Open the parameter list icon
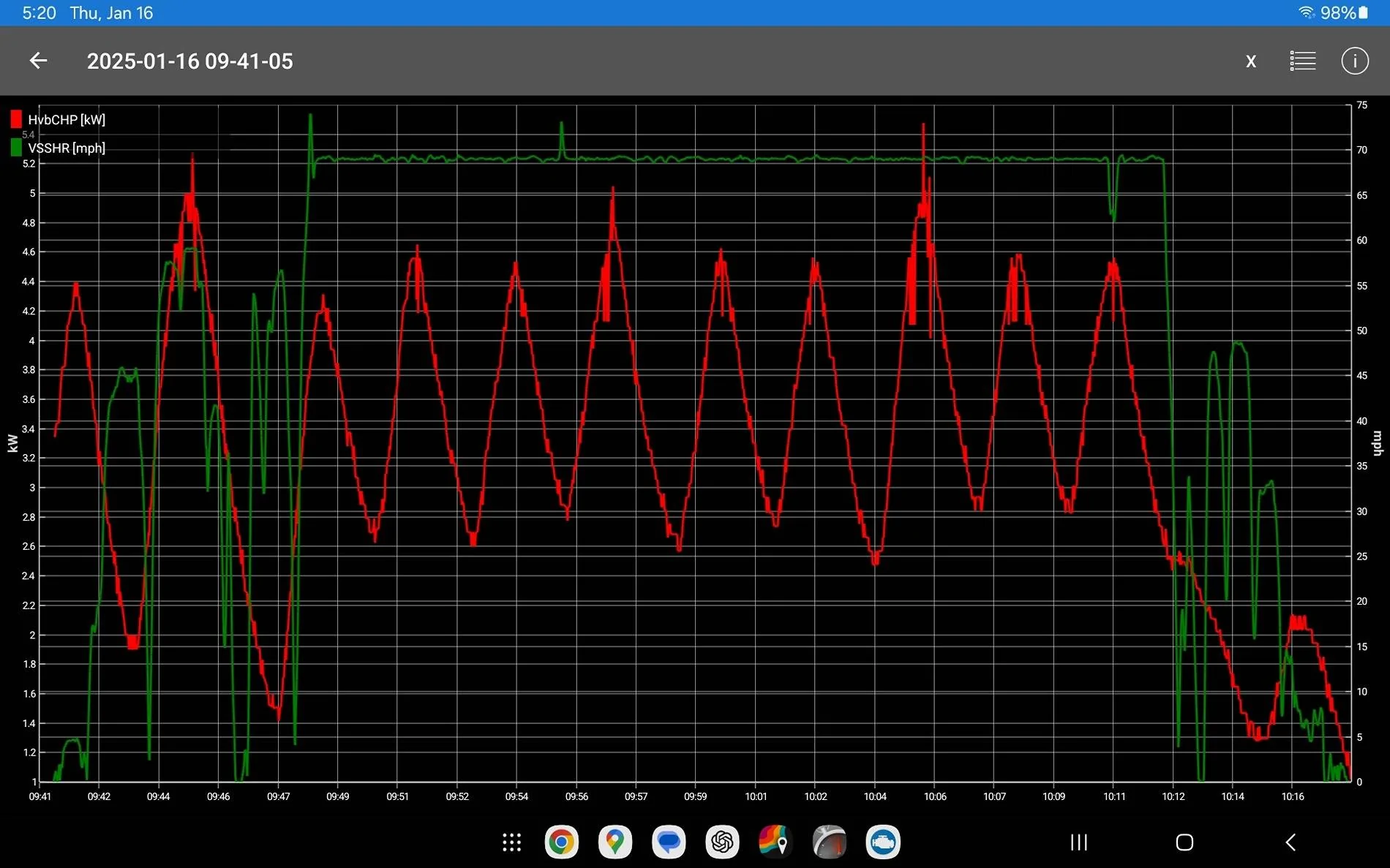Screen dimensions: 1390x868 (1302, 61)
